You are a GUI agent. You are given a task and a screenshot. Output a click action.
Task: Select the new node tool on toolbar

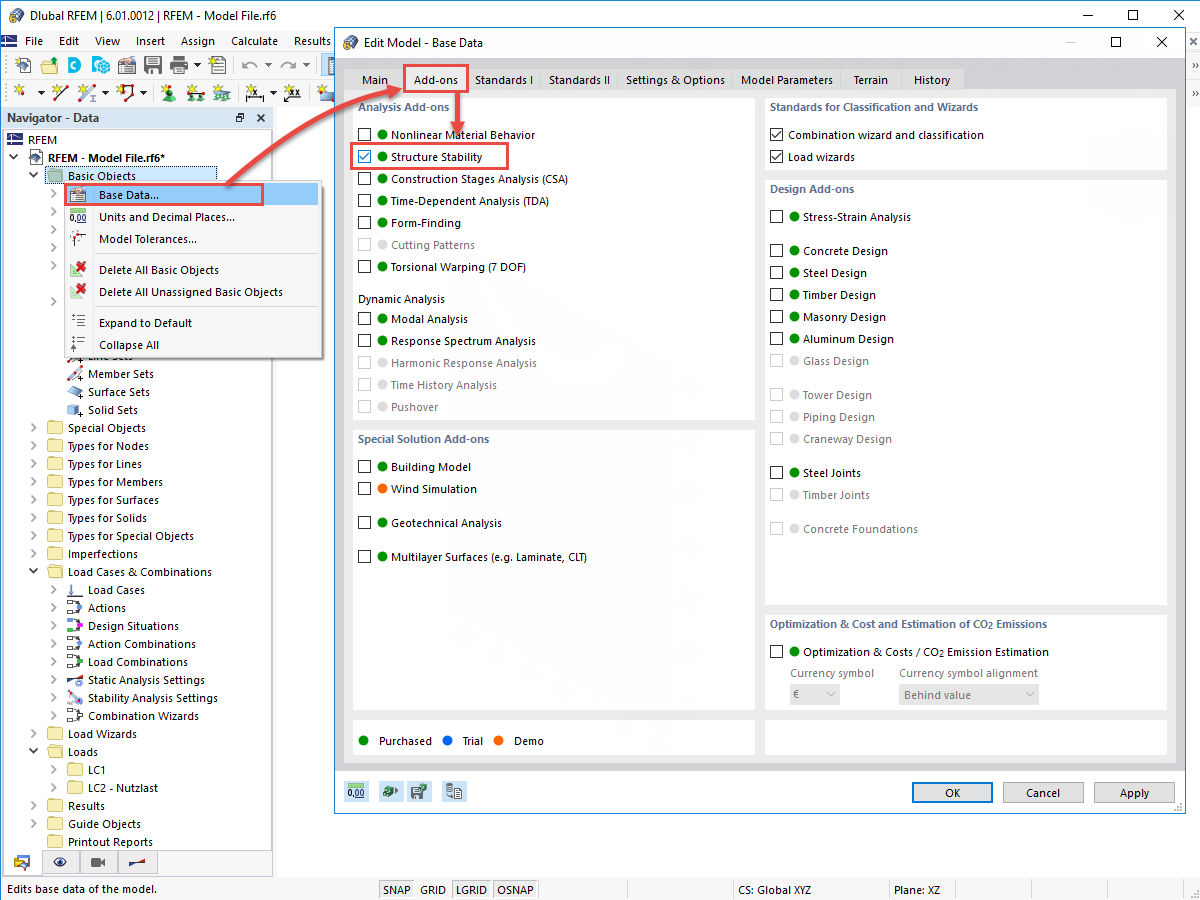[19, 91]
